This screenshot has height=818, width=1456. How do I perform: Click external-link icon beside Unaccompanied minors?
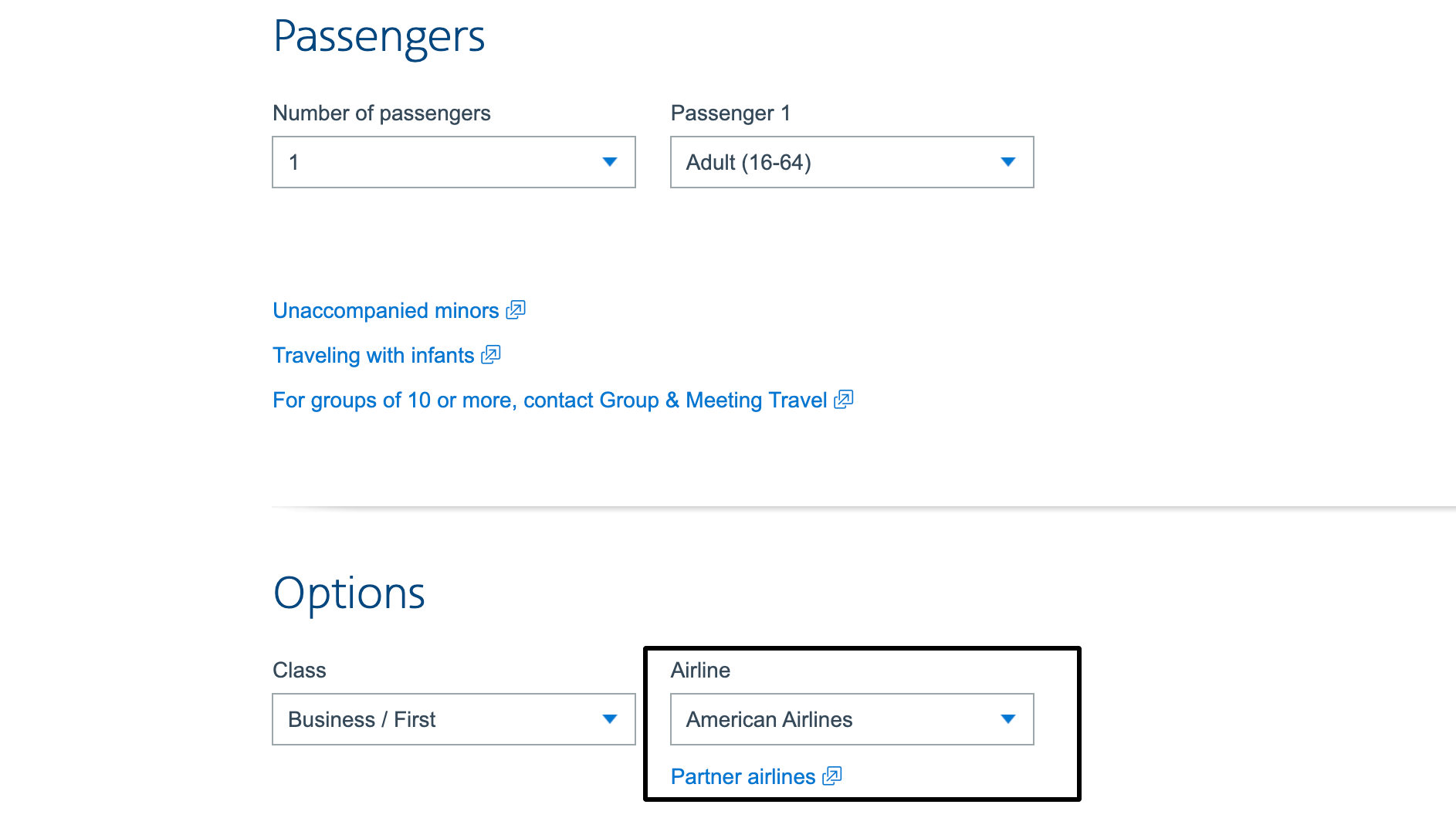click(x=516, y=310)
